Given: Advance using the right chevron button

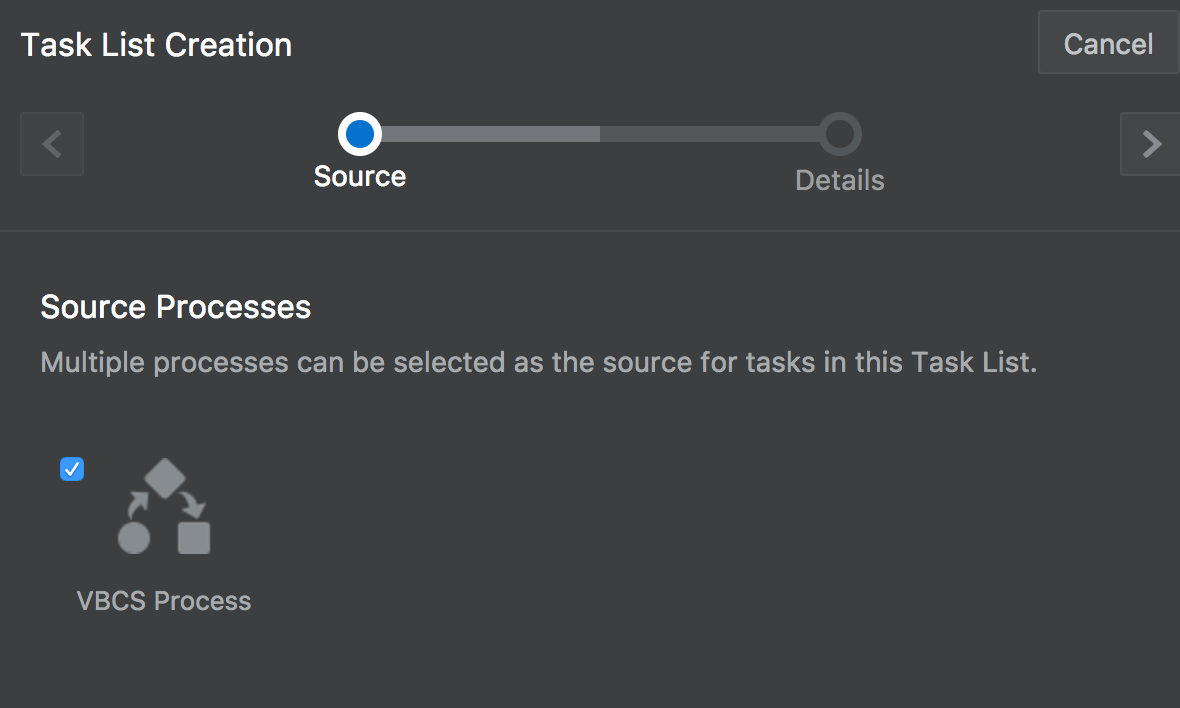Looking at the screenshot, I should pos(1150,144).
